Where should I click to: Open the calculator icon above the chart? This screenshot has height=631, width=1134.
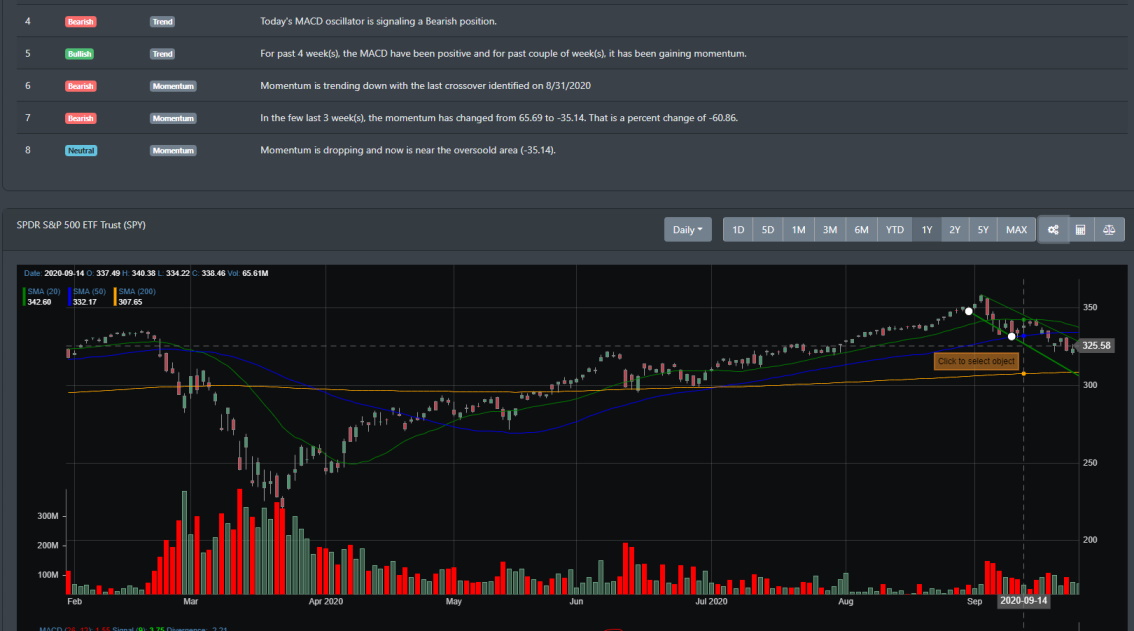pyautogui.click(x=1080, y=230)
